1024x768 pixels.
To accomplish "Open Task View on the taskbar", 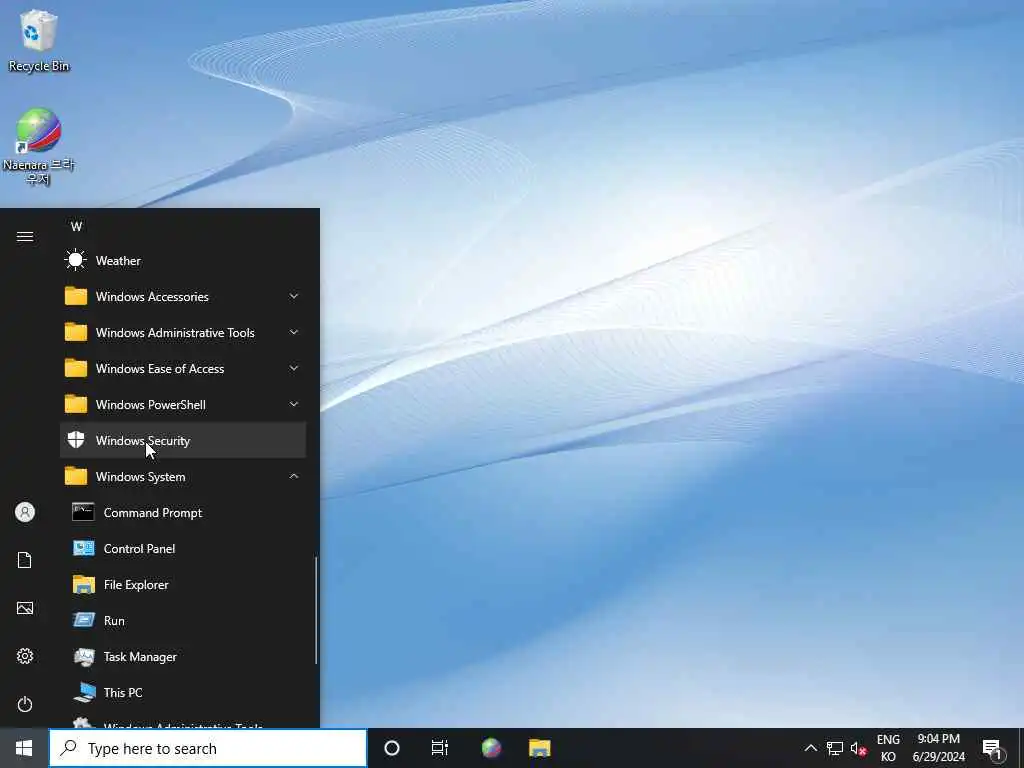I will point(440,748).
